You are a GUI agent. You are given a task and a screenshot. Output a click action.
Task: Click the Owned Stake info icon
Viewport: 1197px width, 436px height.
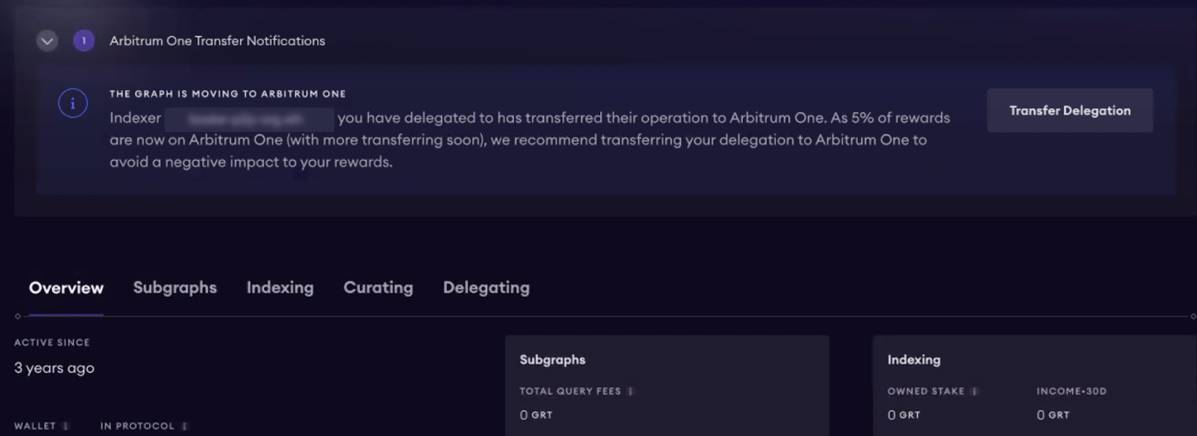[973, 391]
